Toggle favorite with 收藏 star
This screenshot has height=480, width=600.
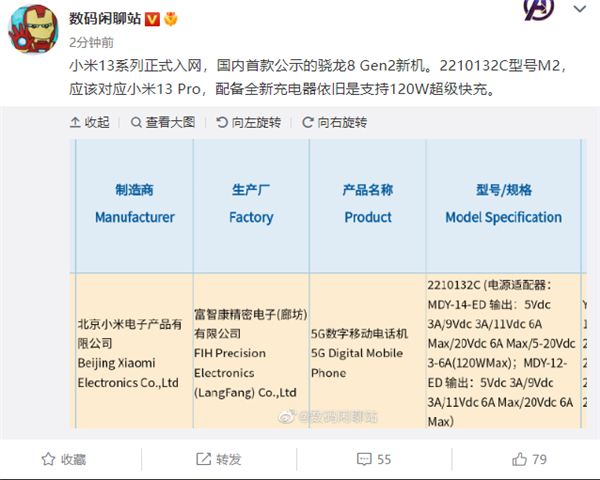click(64, 459)
